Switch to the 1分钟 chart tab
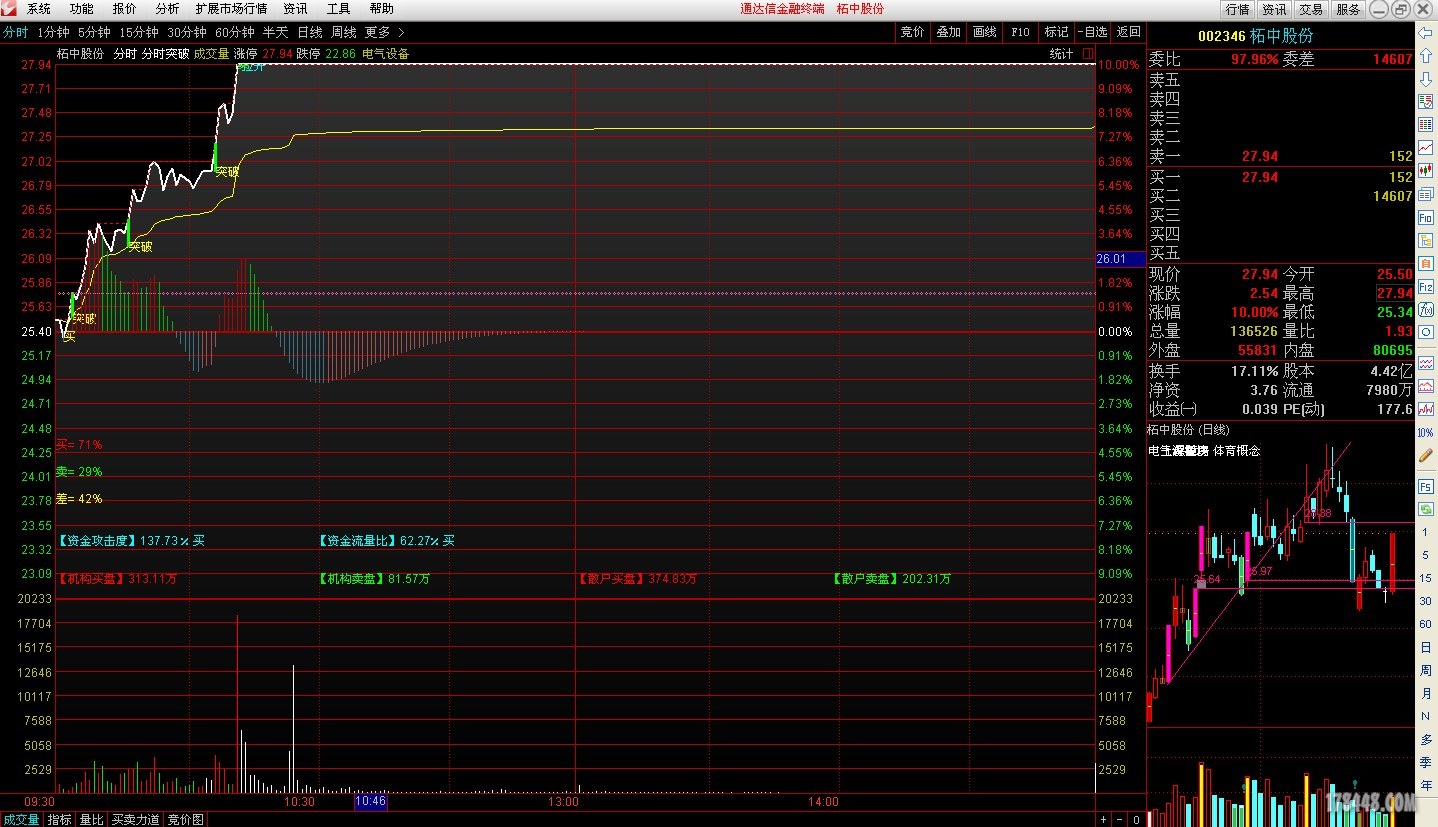The height and width of the screenshot is (827, 1438). point(53,32)
